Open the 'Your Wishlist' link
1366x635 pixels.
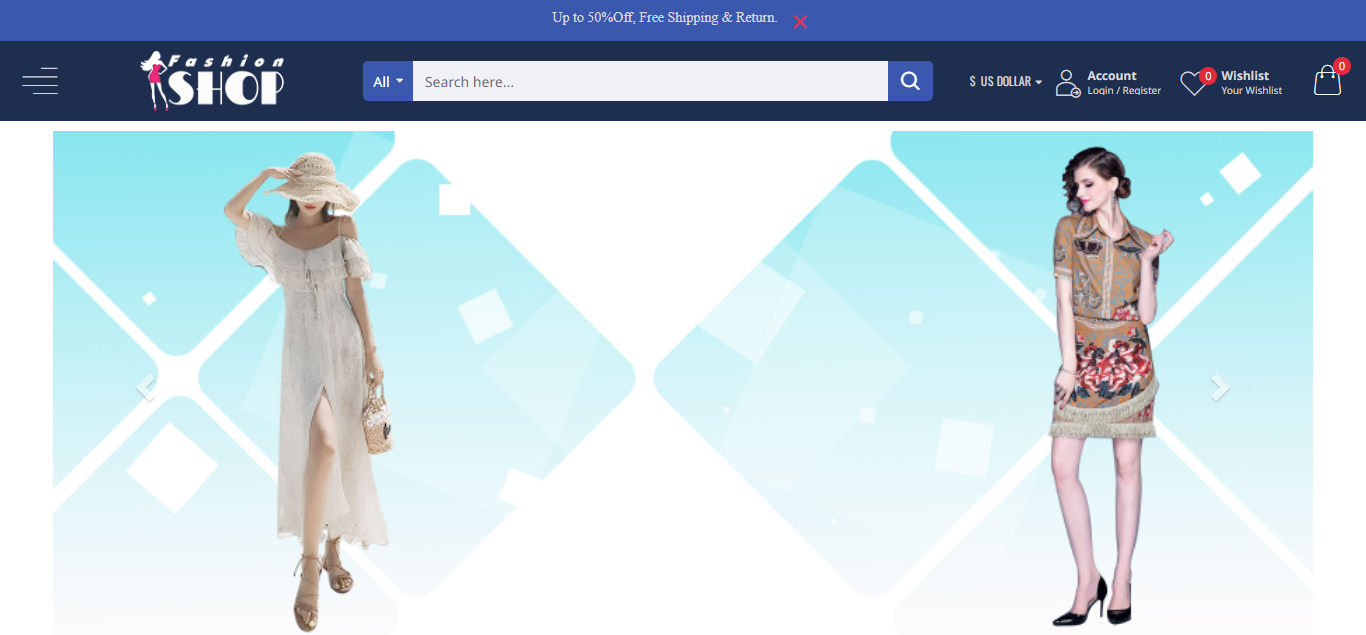[1251, 91]
